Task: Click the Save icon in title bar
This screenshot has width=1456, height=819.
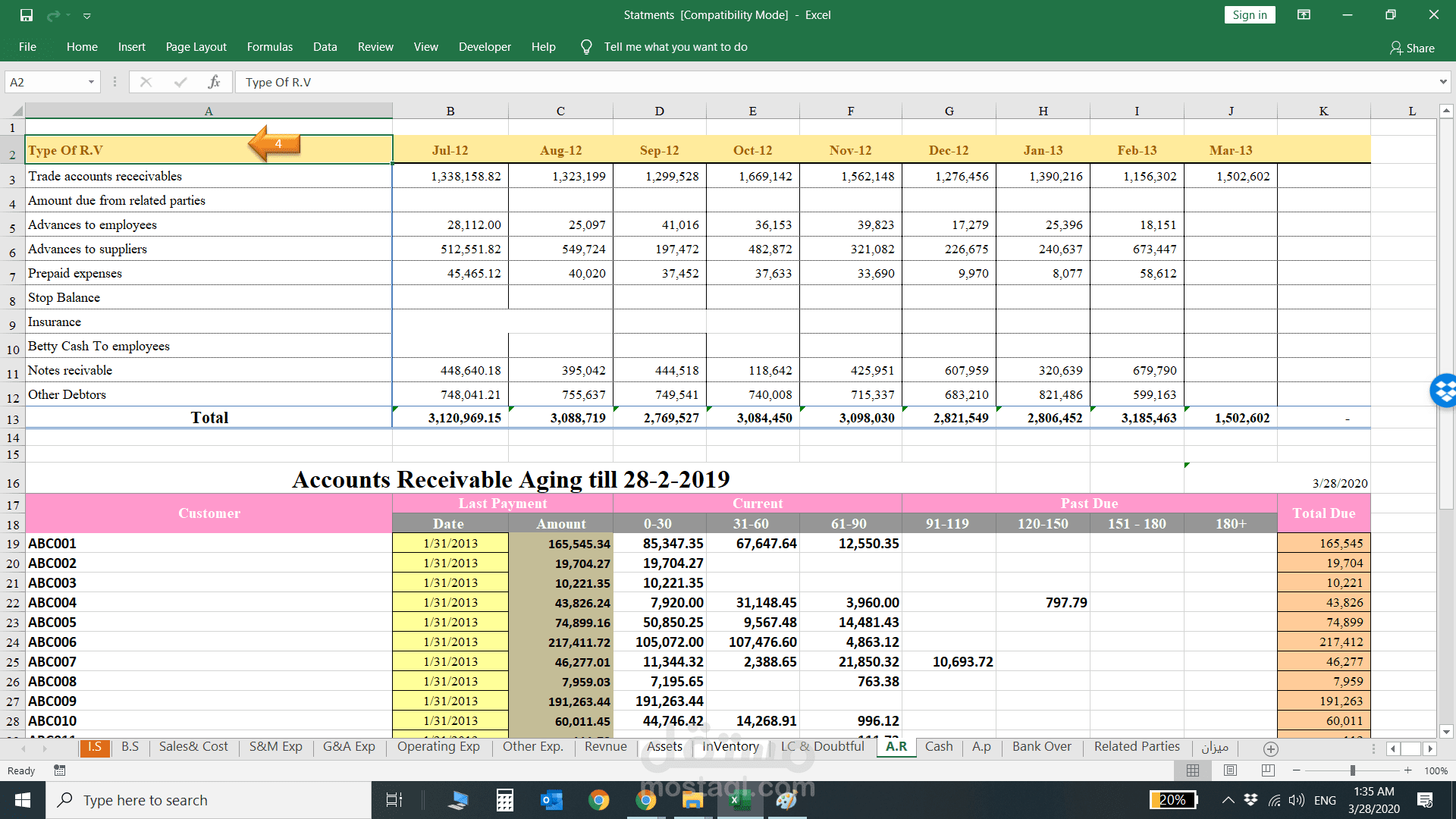Action: coord(27,15)
